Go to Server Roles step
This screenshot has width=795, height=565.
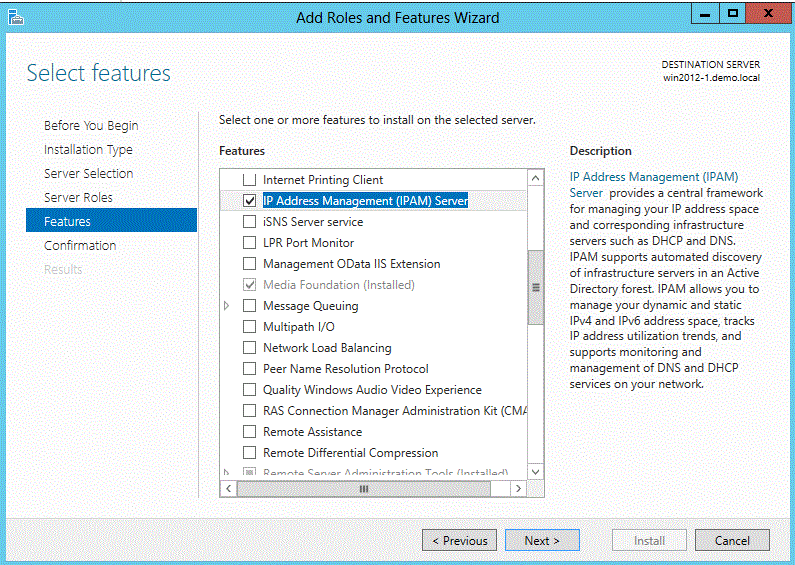78,197
